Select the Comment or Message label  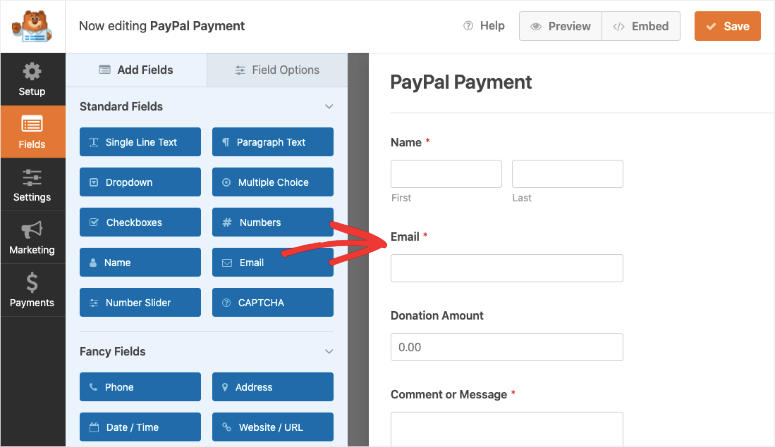point(449,394)
